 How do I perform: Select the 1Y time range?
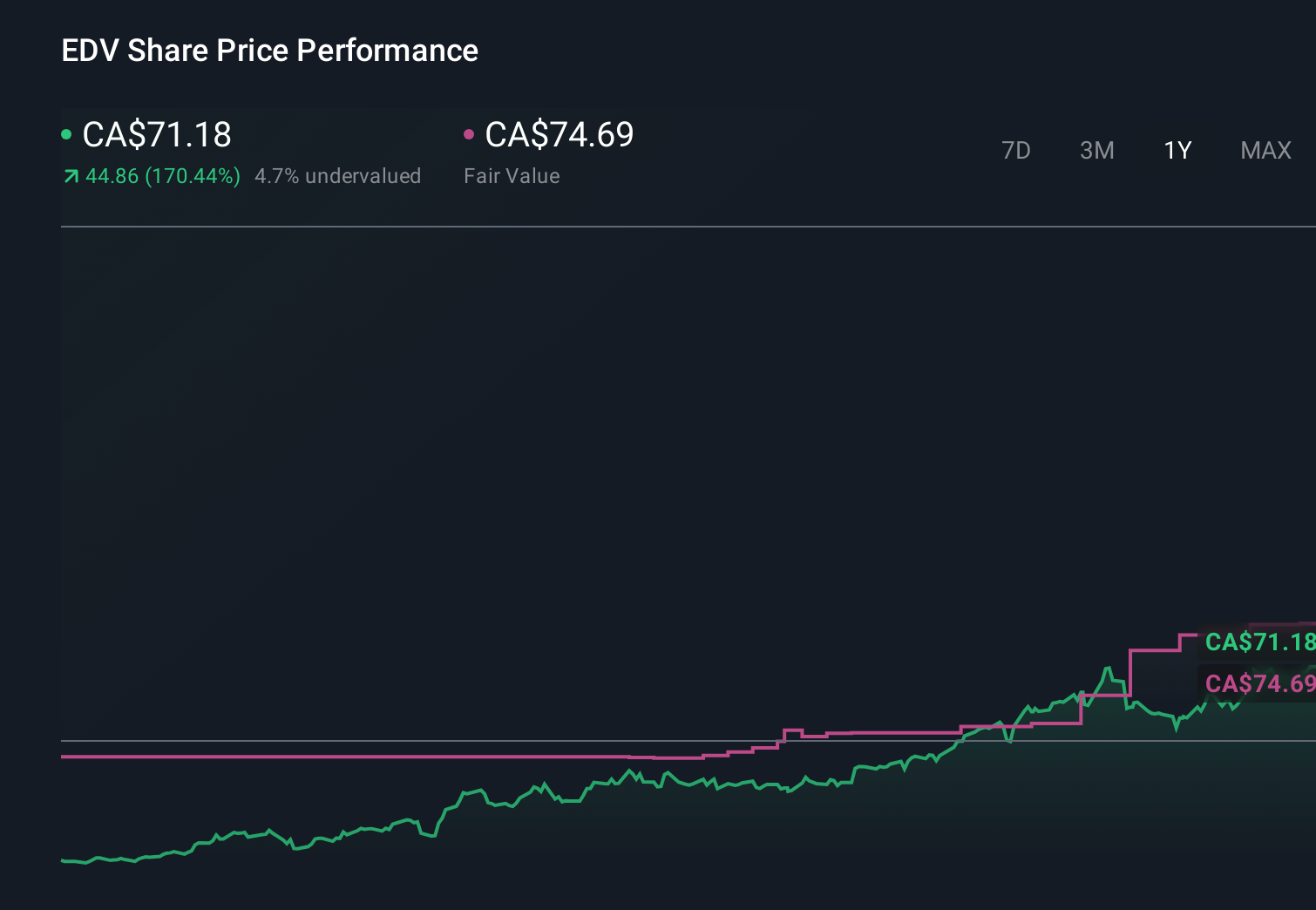[1177, 150]
